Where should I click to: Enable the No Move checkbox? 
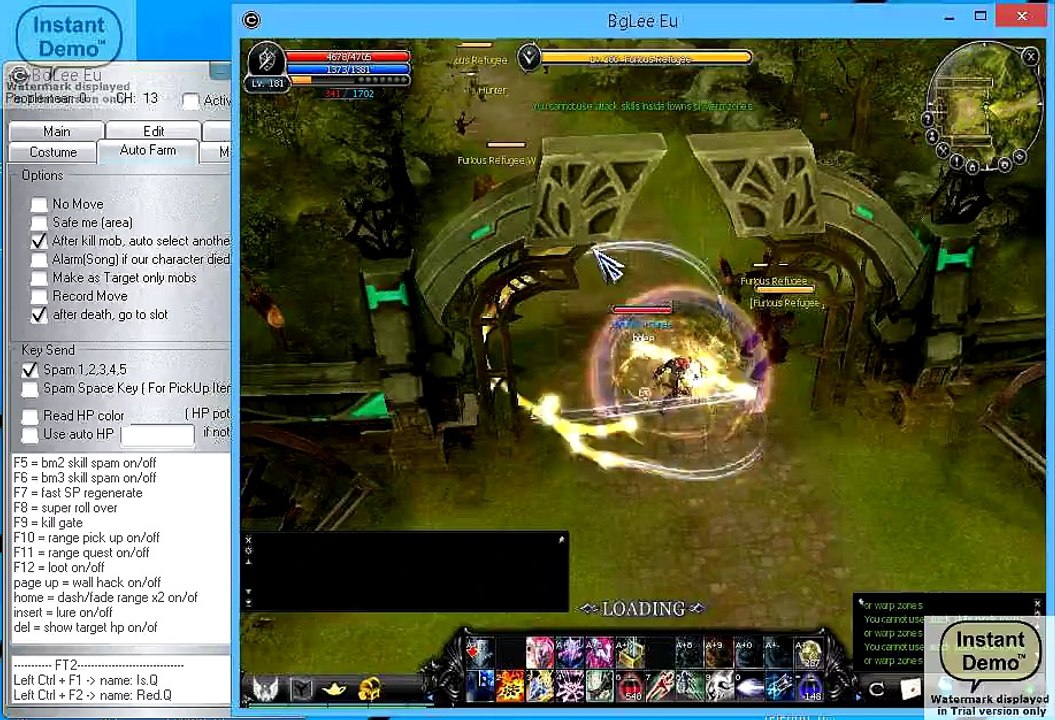coord(39,204)
